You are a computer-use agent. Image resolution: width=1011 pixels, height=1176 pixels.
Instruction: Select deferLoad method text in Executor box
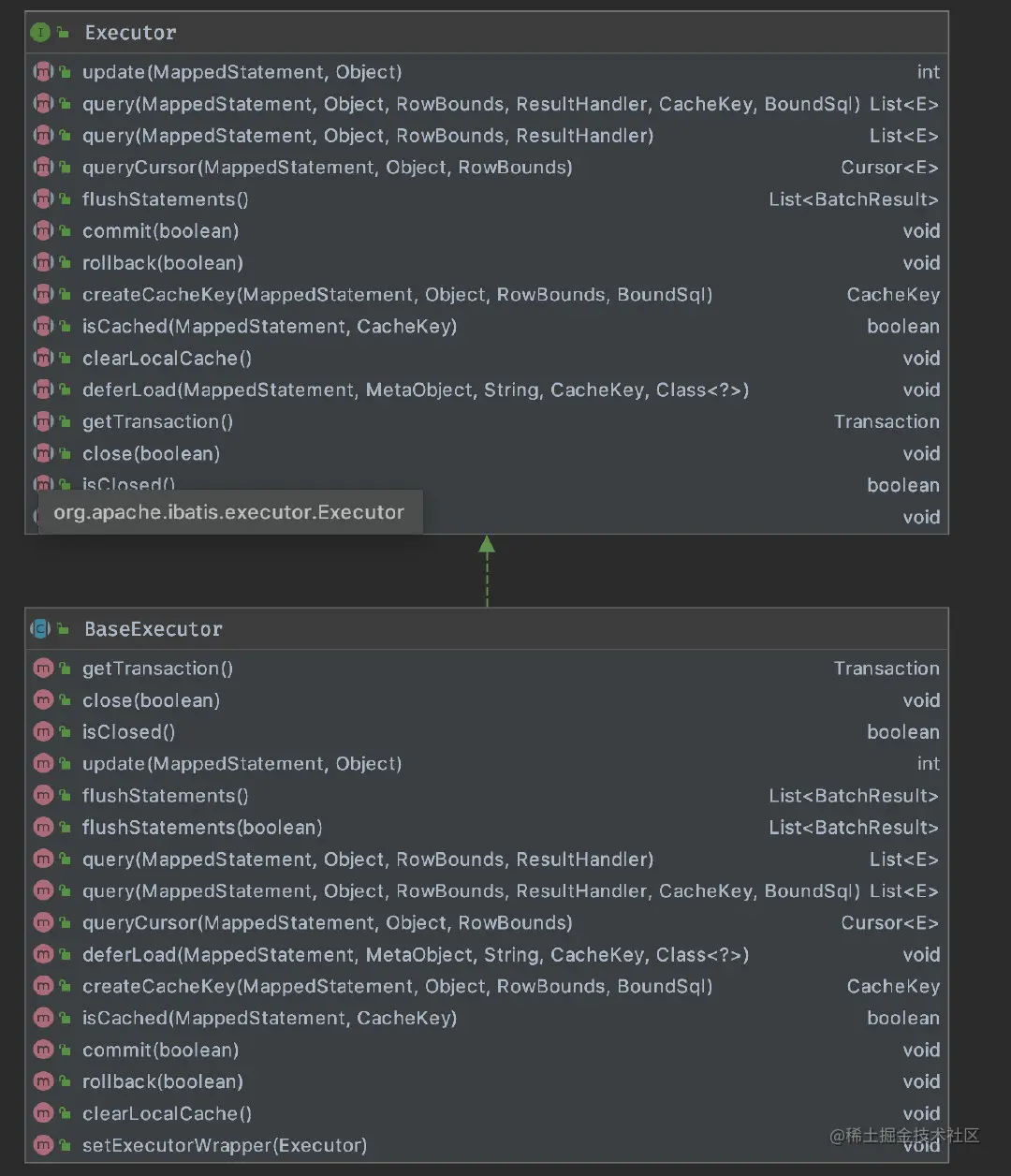pyautogui.click(x=416, y=390)
